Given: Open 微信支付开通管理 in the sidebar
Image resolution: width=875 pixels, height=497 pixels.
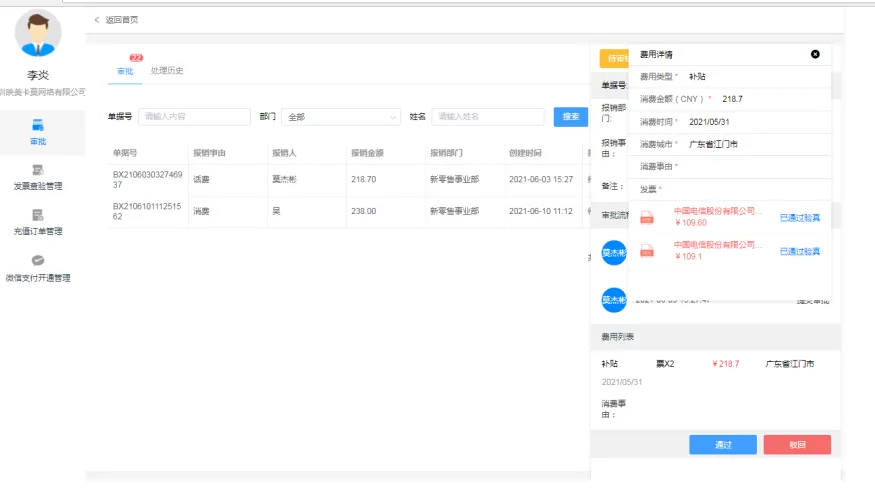Looking at the screenshot, I should pyautogui.click(x=38, y=268).
